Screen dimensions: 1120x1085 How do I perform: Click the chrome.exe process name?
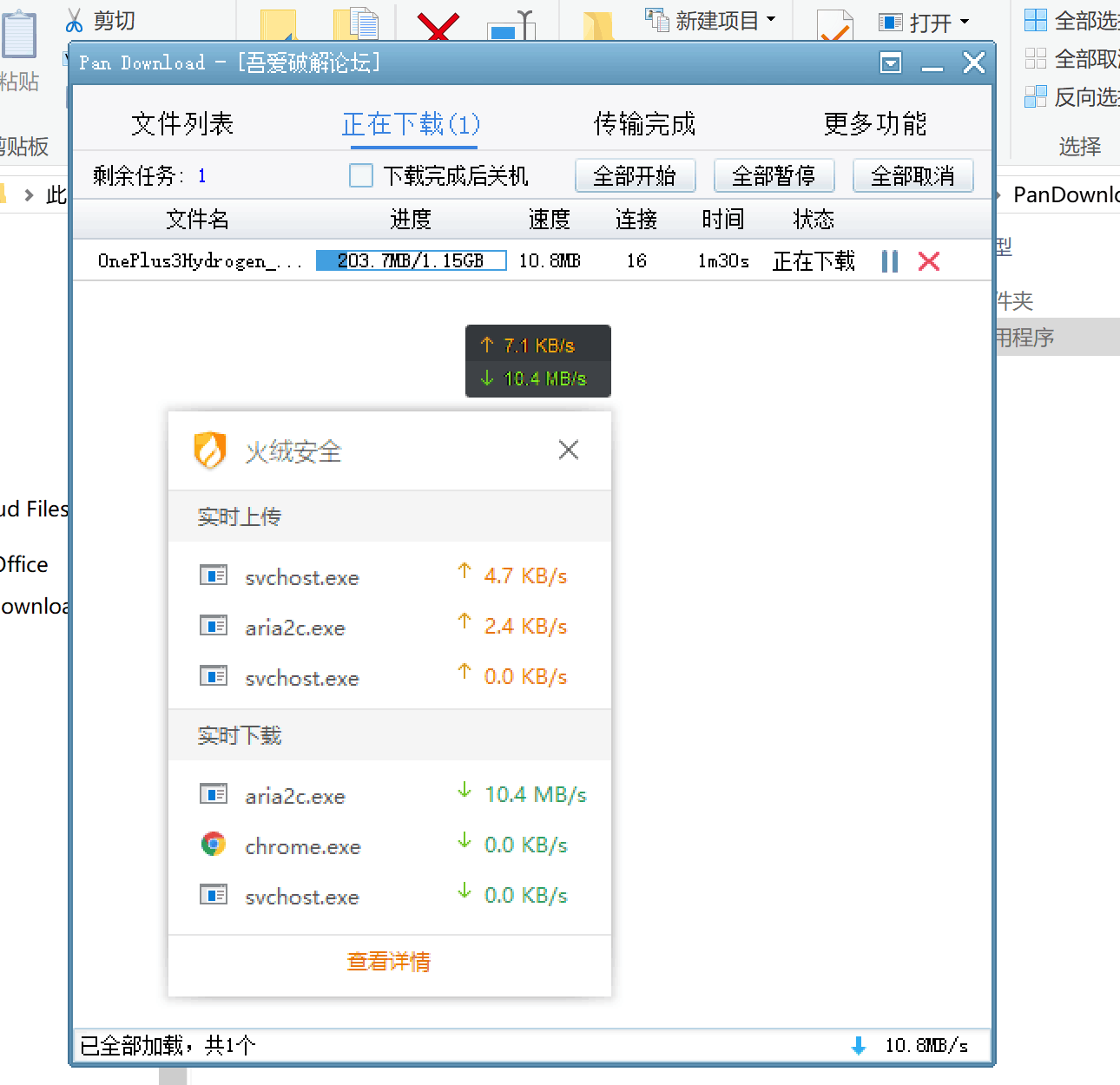pyautogui.click(x=303, y=846)
